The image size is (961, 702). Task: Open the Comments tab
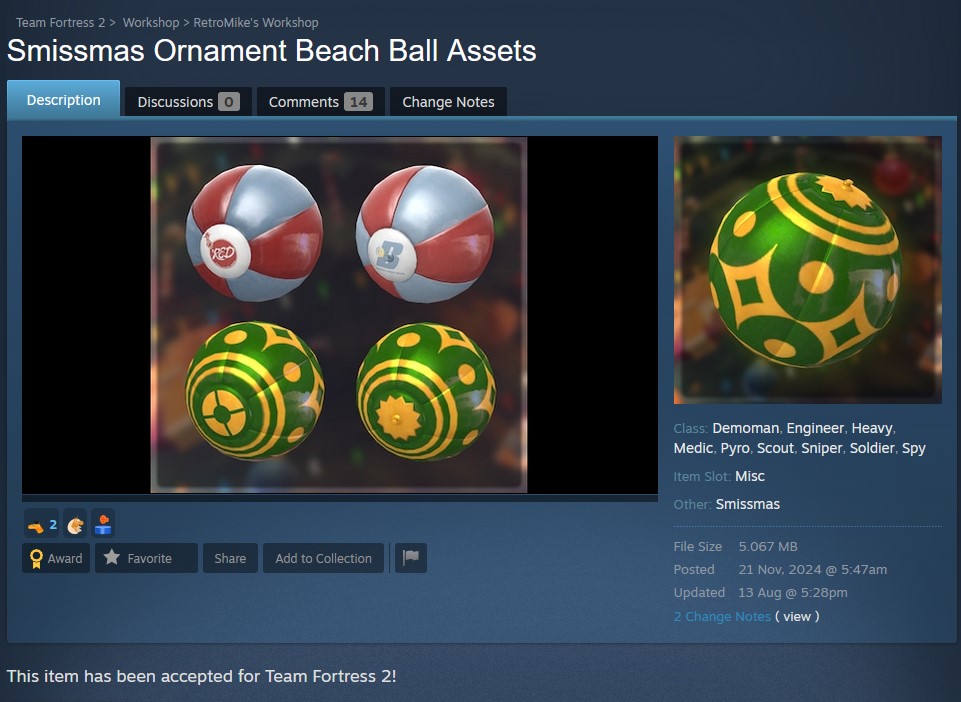[x=321, y=102]
